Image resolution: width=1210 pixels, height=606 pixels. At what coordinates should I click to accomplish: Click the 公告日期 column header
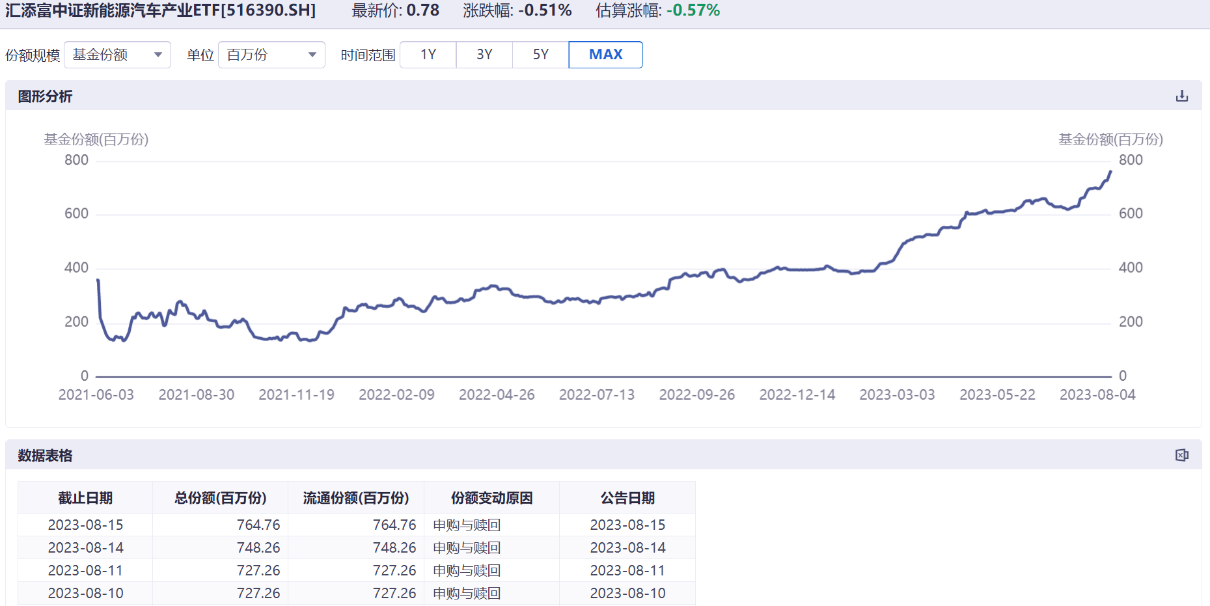point(627,498)
